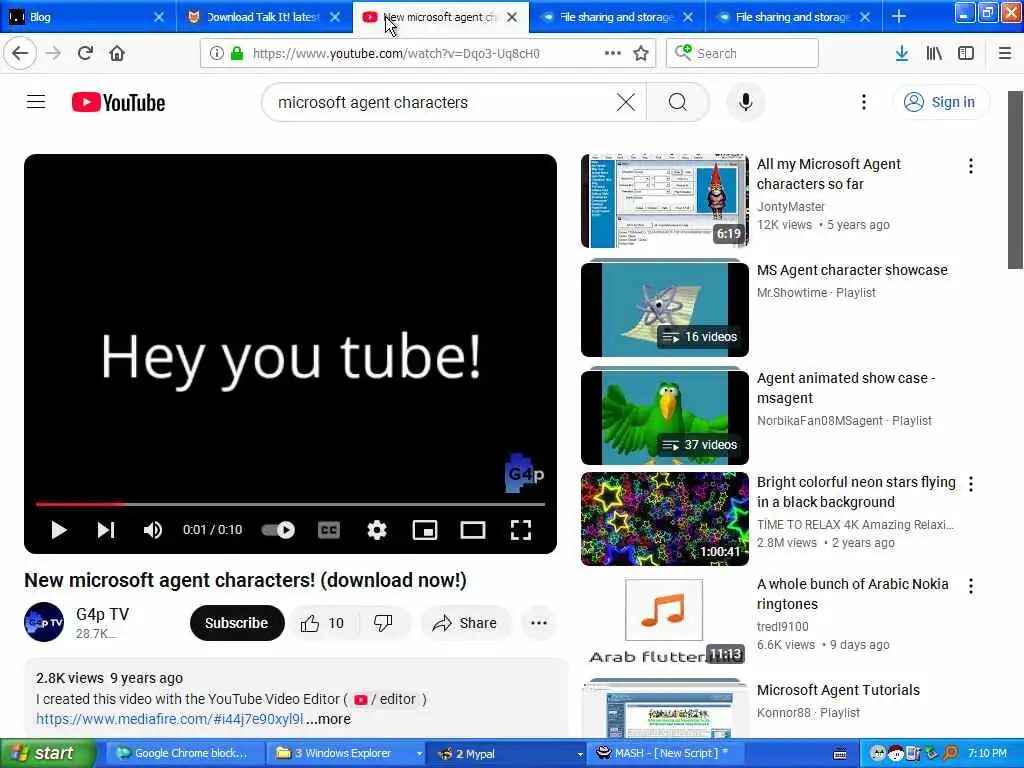Open the G4p TV channel avatar

[44, 622]
